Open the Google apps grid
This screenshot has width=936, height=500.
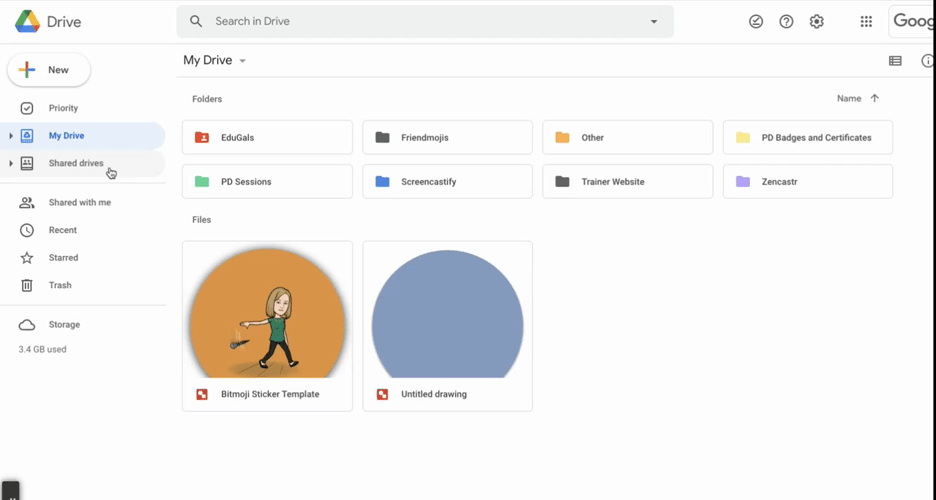(x=866, y=21)
